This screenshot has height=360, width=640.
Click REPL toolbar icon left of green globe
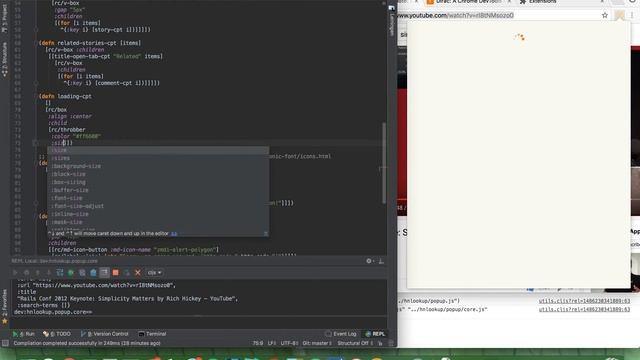point(60,272)
